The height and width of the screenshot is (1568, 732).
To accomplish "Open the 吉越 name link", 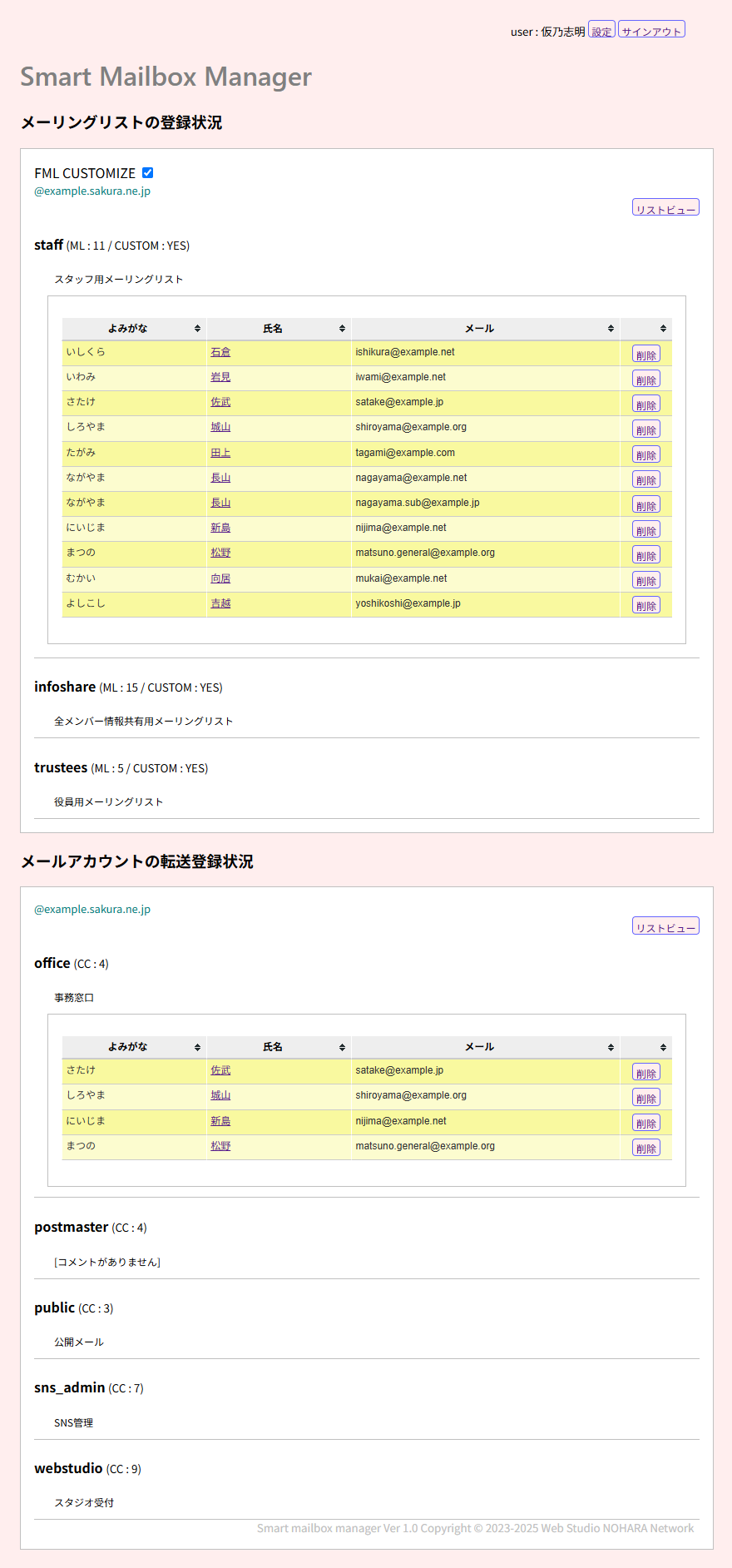I will (x=220, y=603).
